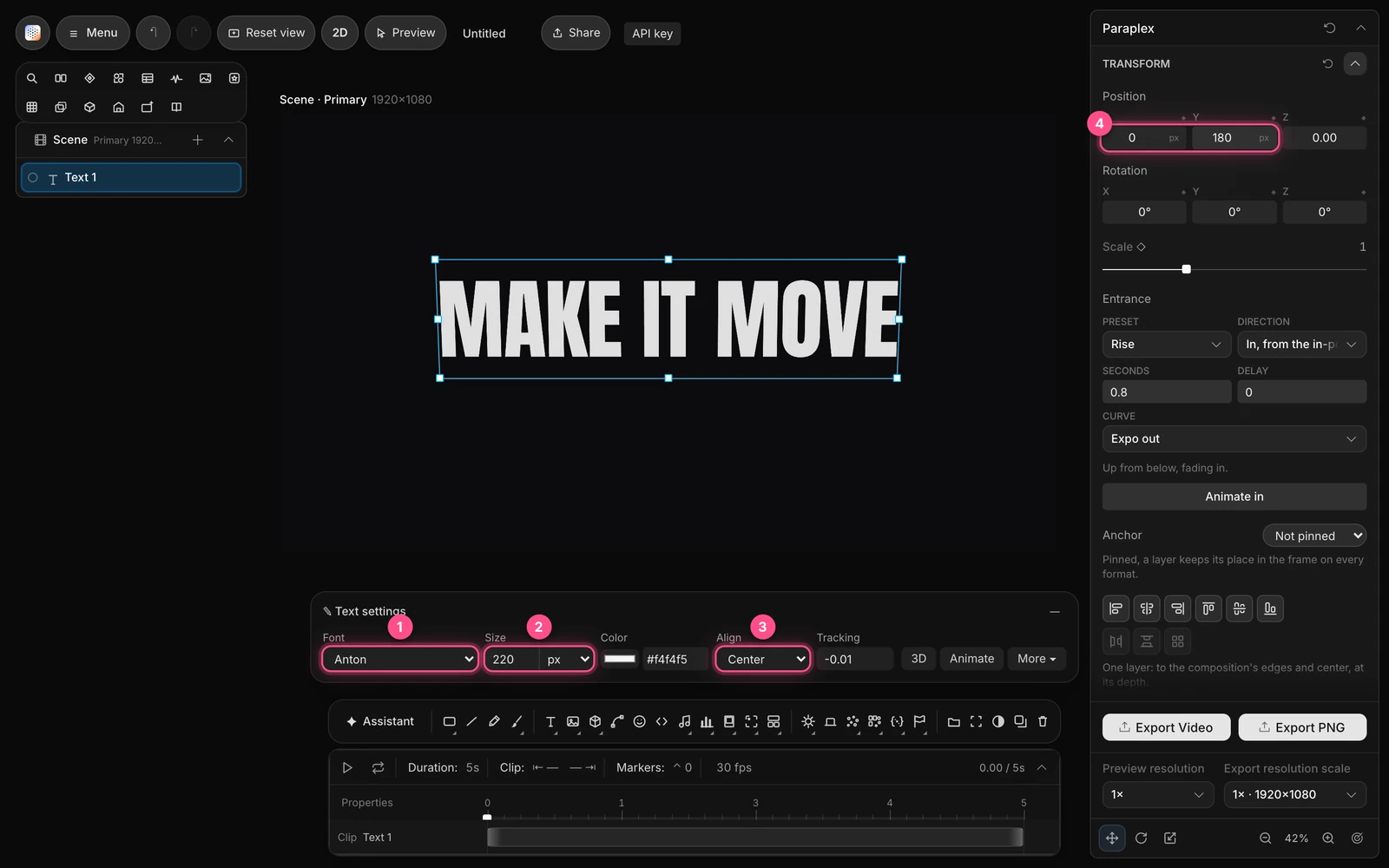Add an image with the picture tool
1389x868 pixels.
pos(573,721)
